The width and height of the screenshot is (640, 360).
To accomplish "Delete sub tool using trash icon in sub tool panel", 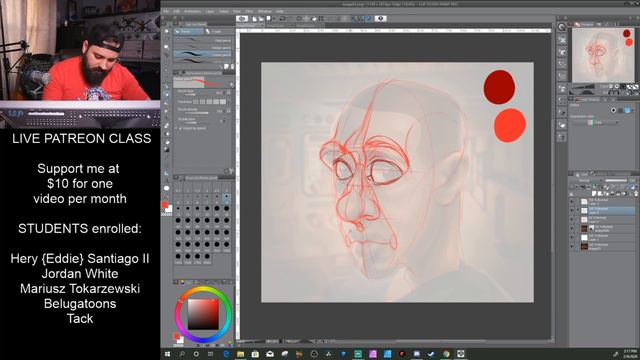I will 233,66.
